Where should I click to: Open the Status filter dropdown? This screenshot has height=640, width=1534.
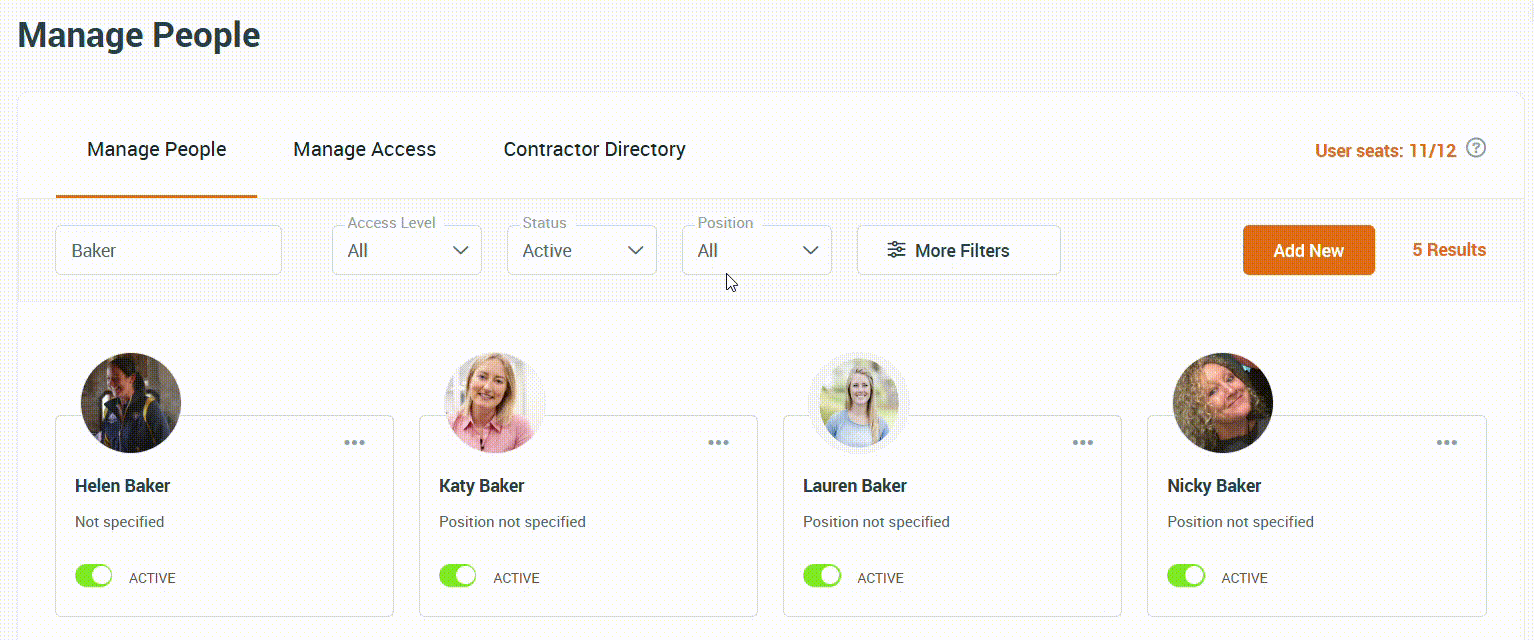pyautogui.click(x=582, y=251)
